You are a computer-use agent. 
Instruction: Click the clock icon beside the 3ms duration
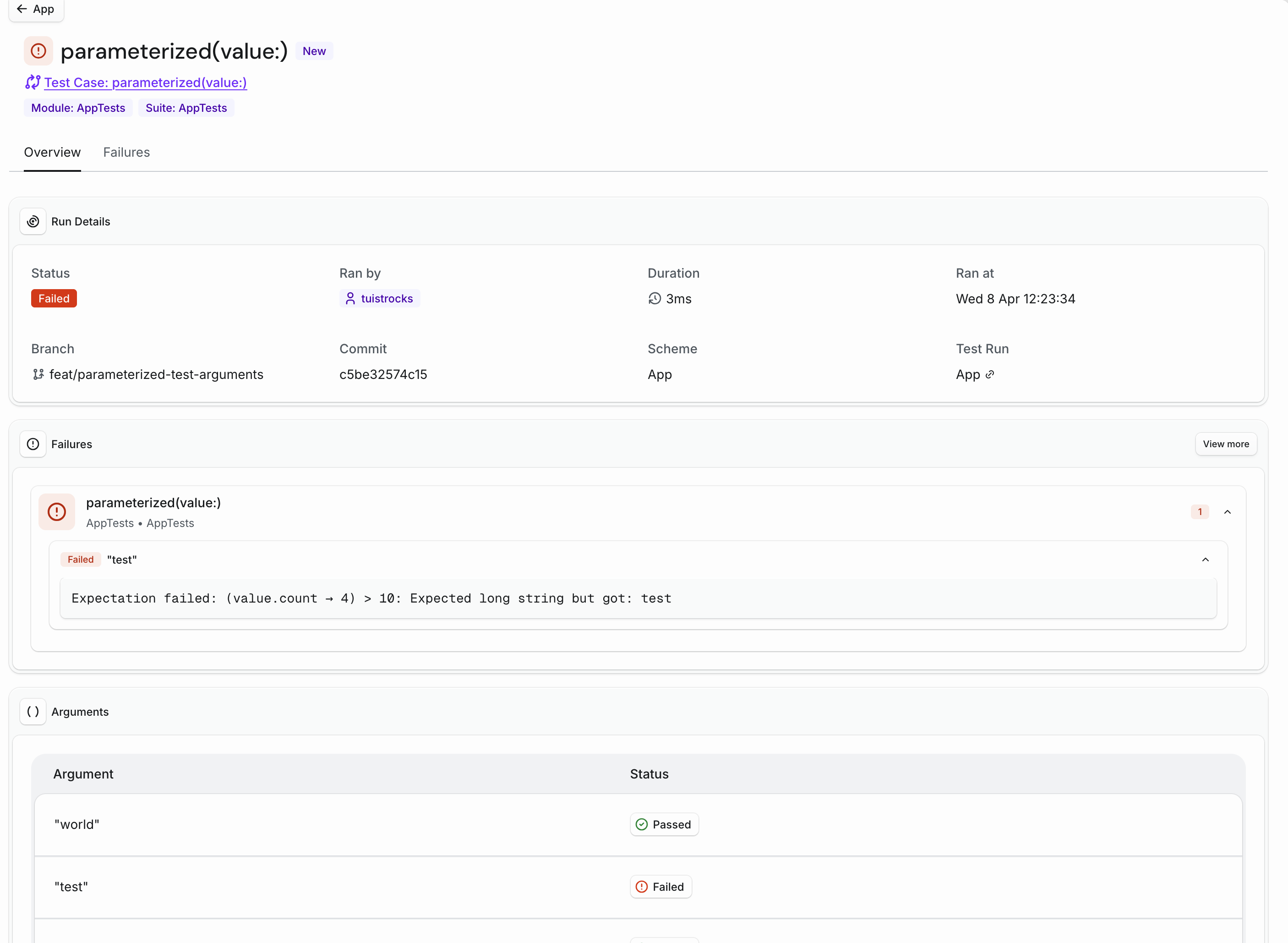coord(654,298)
